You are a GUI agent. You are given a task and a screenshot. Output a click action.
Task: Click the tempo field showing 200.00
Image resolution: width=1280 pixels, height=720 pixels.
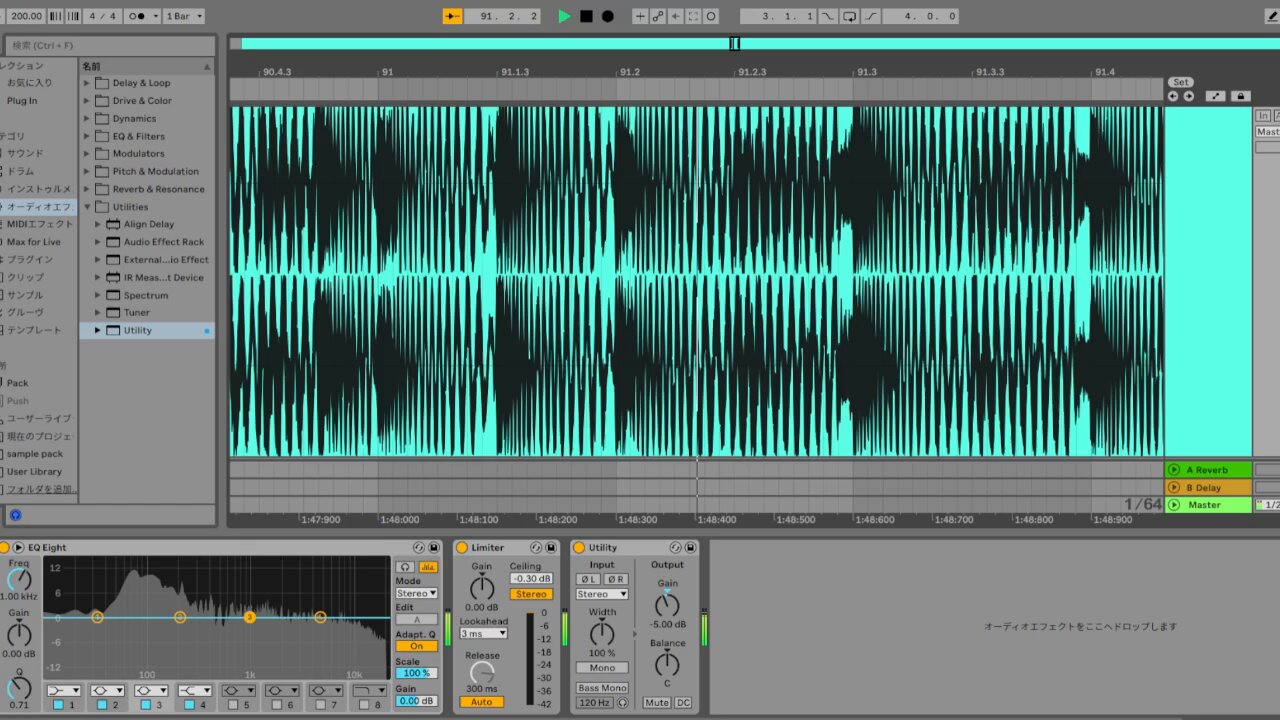point(25,16)
